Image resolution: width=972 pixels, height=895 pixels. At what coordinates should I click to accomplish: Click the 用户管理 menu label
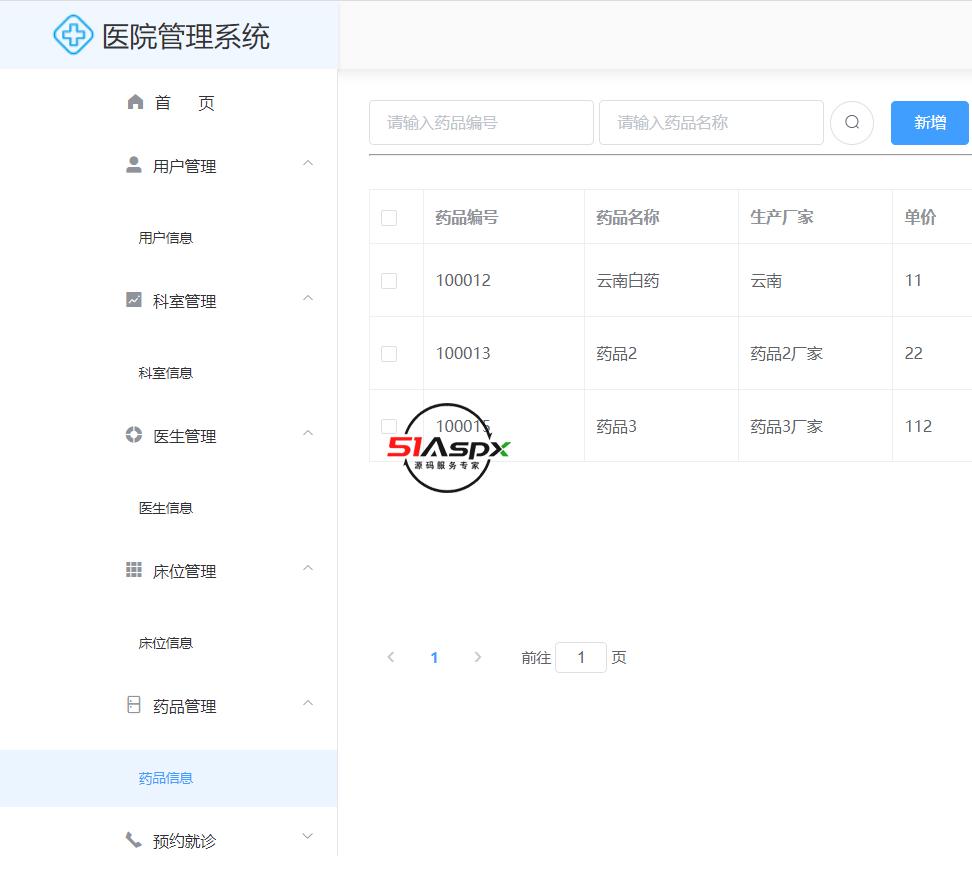click(x=185, y=166)
